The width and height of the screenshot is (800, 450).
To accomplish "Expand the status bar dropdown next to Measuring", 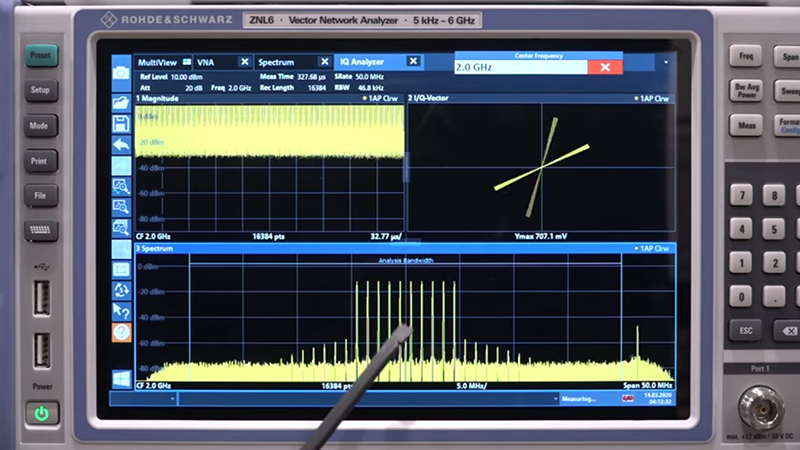I will (557, 398).
